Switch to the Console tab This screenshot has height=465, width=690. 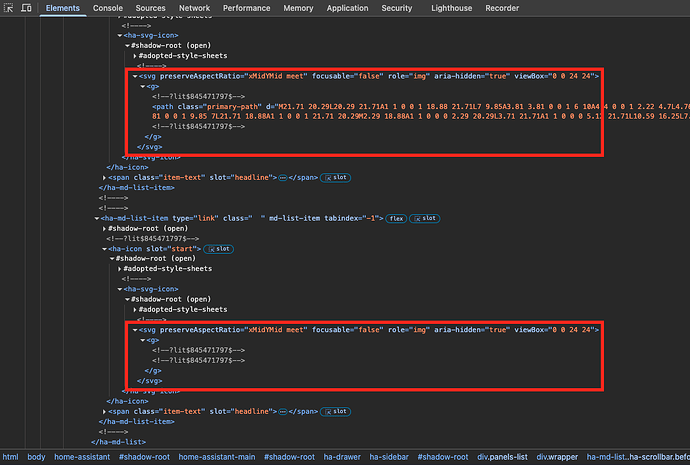(108, 8)
